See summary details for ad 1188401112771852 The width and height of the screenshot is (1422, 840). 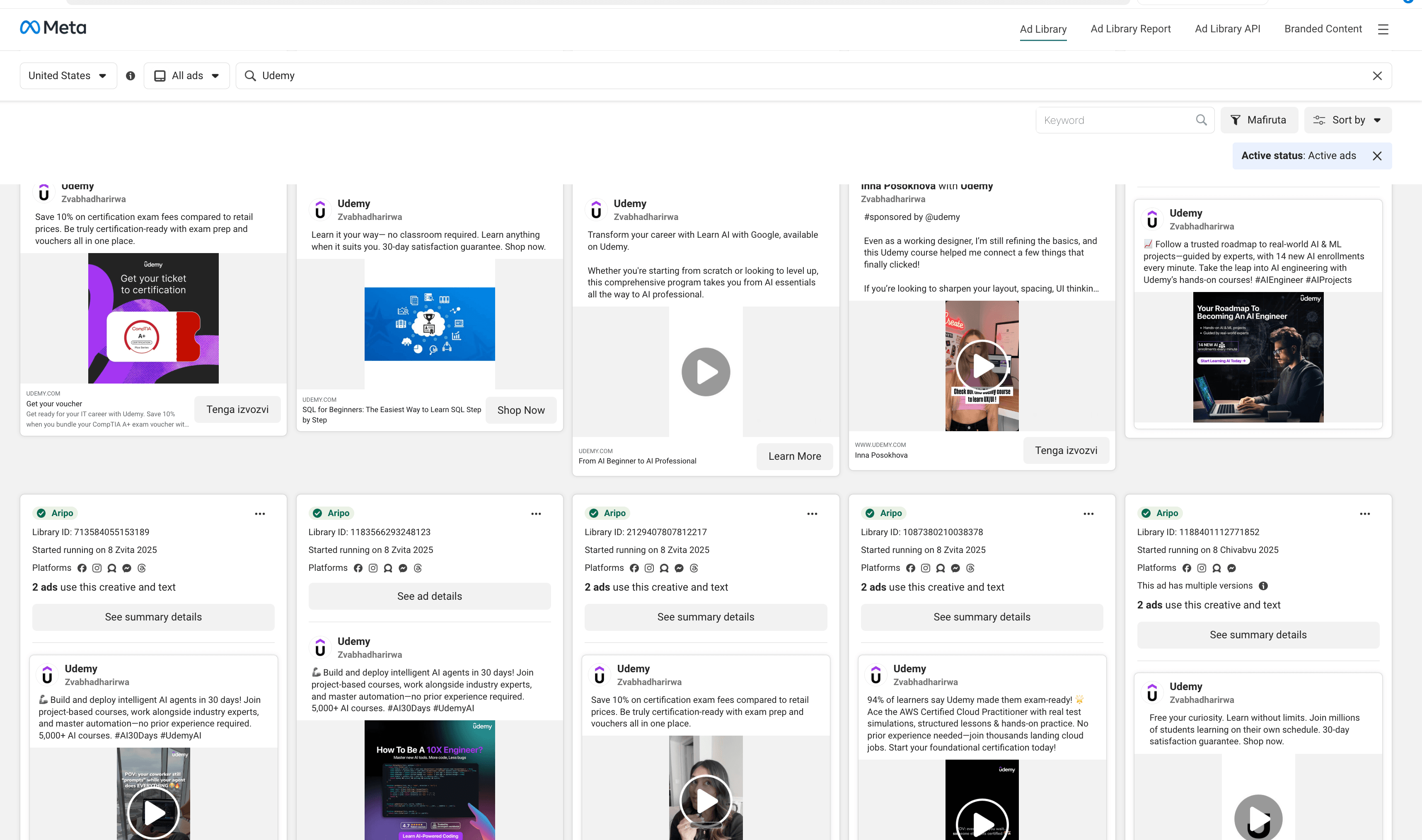1258,635
